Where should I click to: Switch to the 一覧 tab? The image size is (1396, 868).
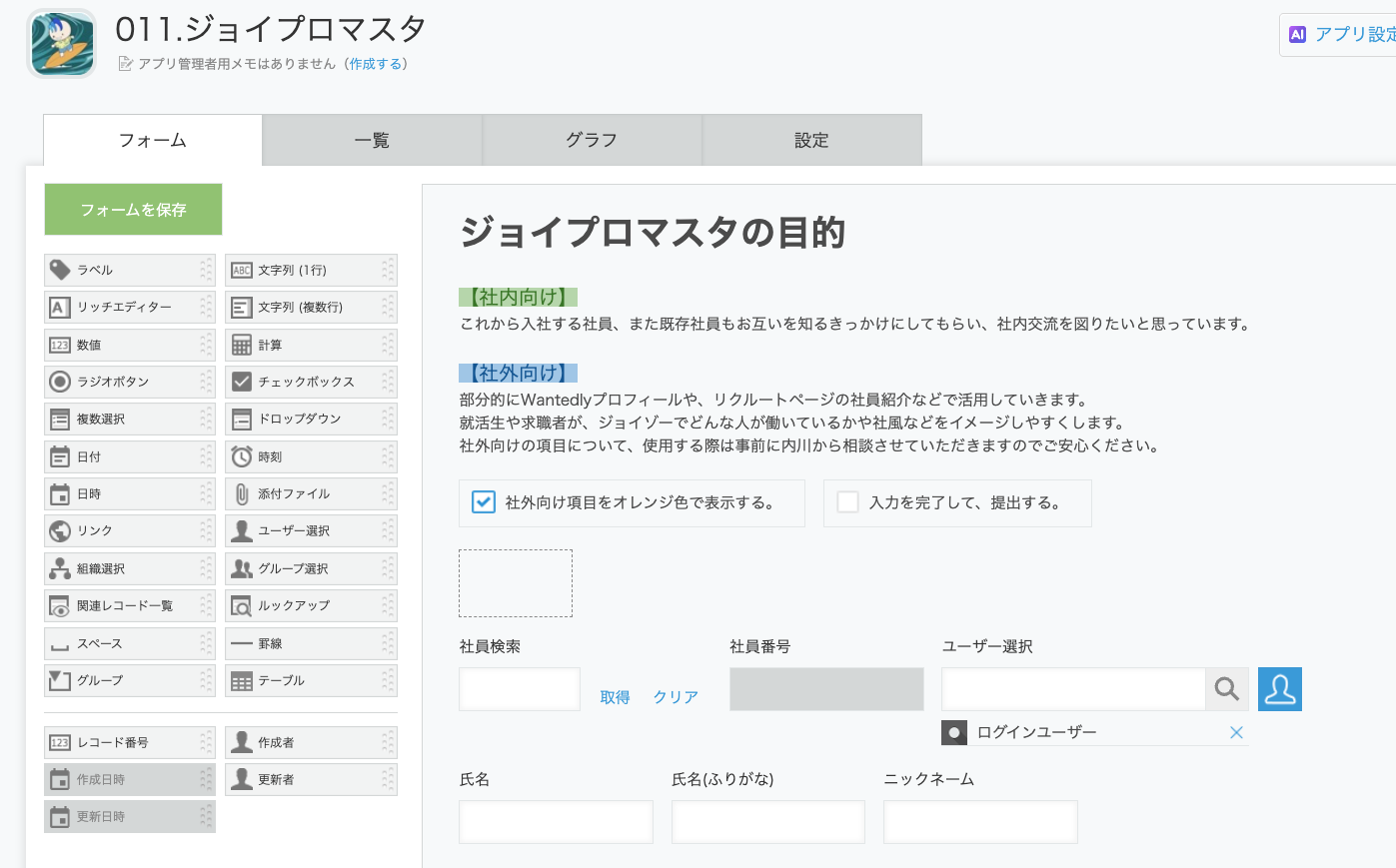[372, 140]
